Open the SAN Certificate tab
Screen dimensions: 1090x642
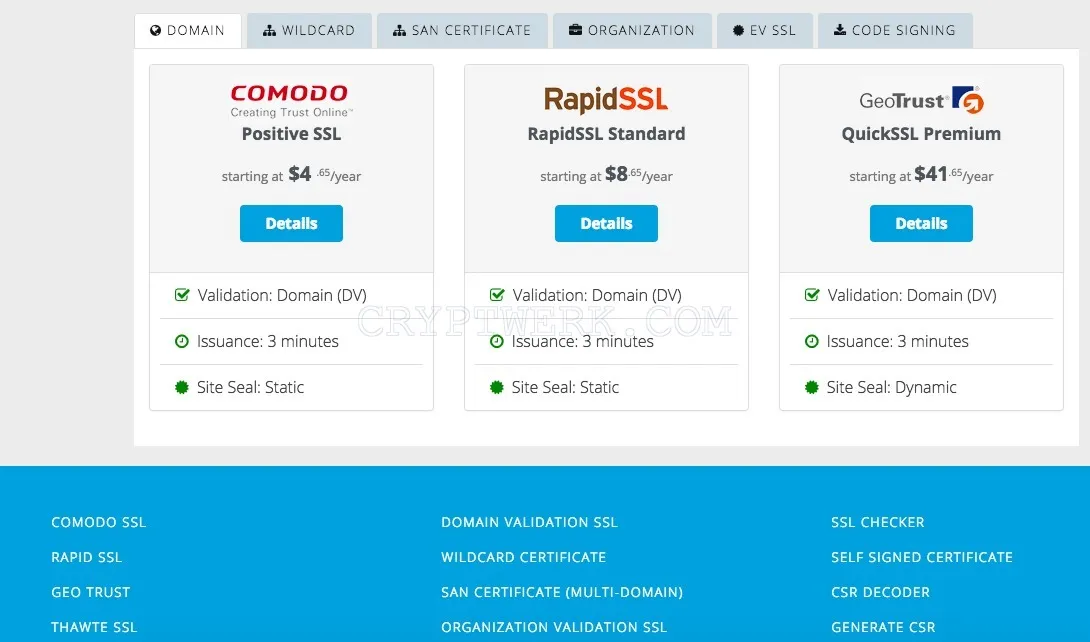point(462,31)
